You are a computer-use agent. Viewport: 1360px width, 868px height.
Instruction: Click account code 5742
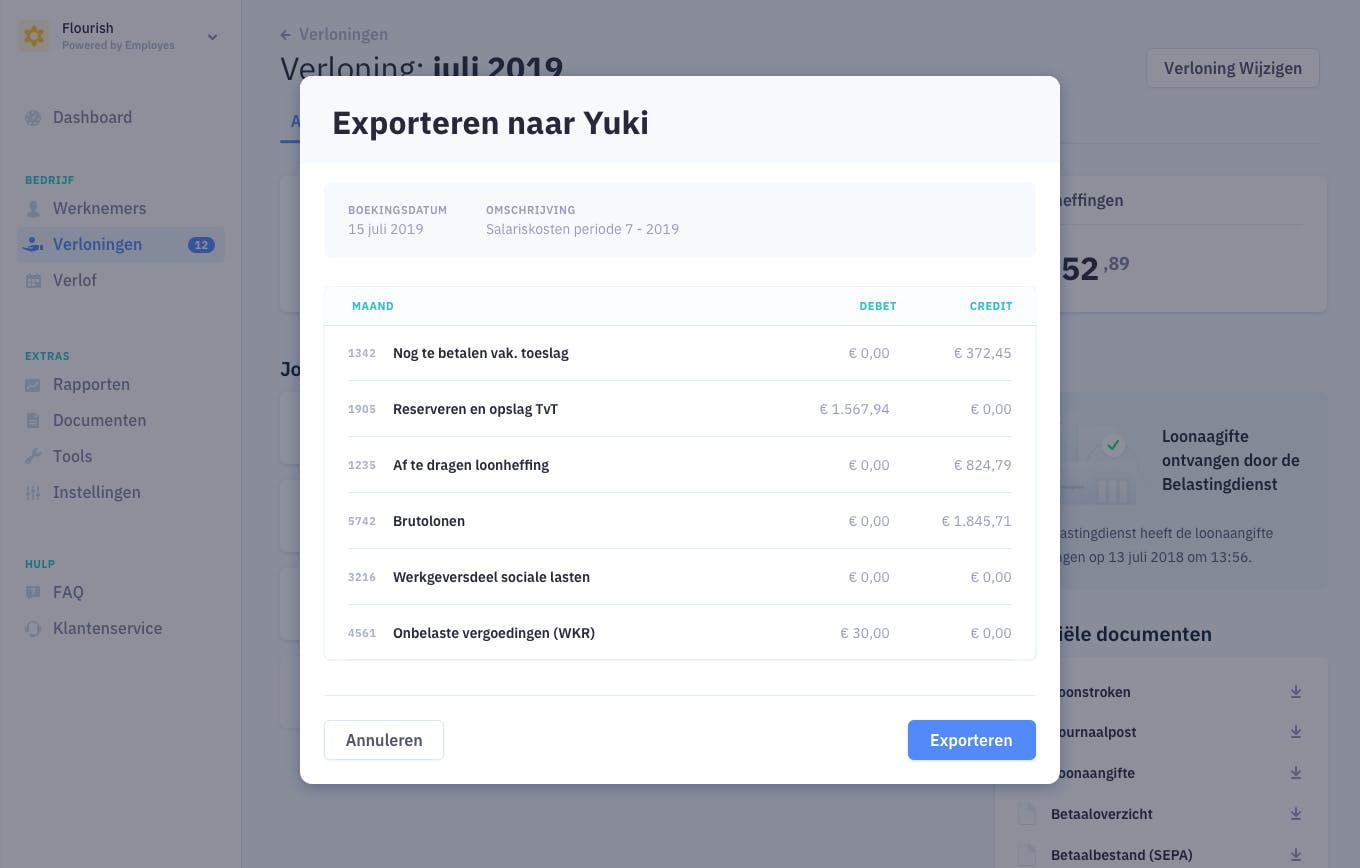[x=362, y=521]
